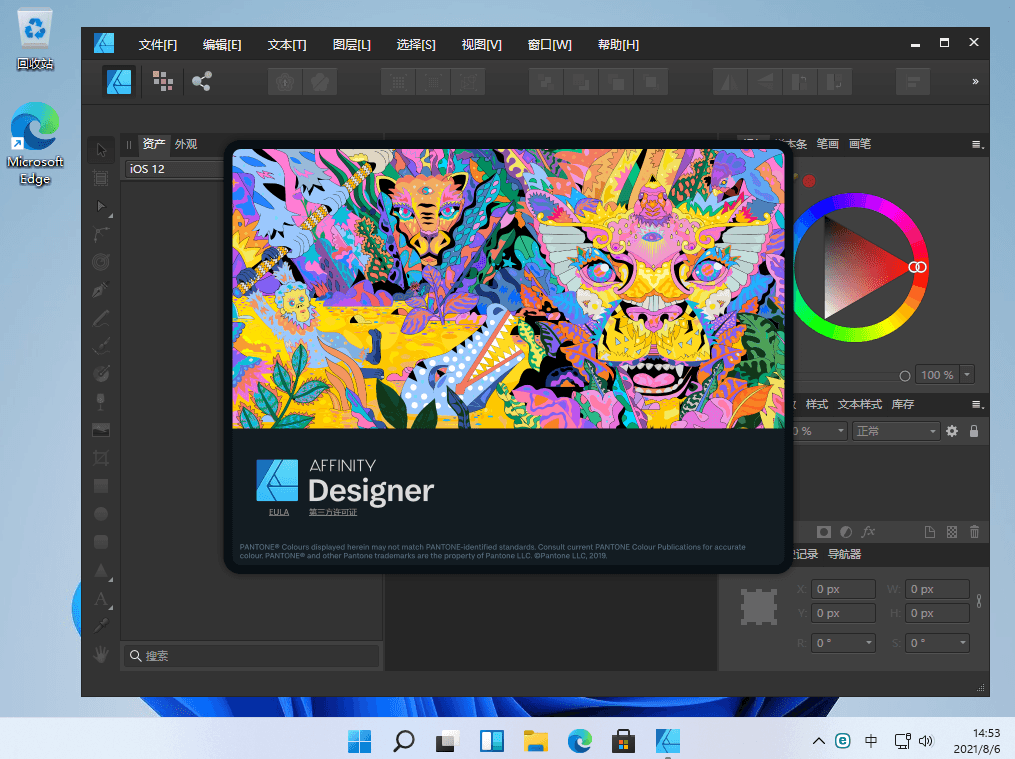Click the Flip Vertical toolbar icon
1015x759 pixels.
(x=765, y=82)
